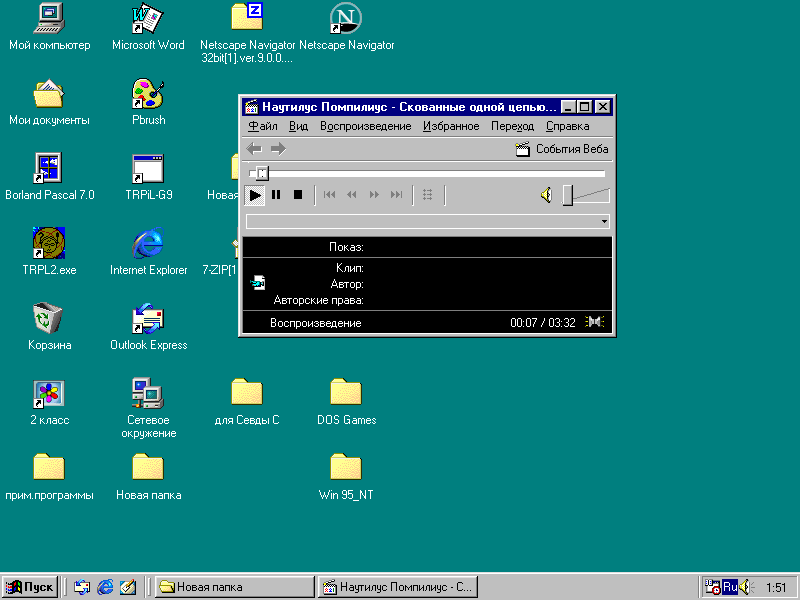Skip to the next track

[397, 195]
